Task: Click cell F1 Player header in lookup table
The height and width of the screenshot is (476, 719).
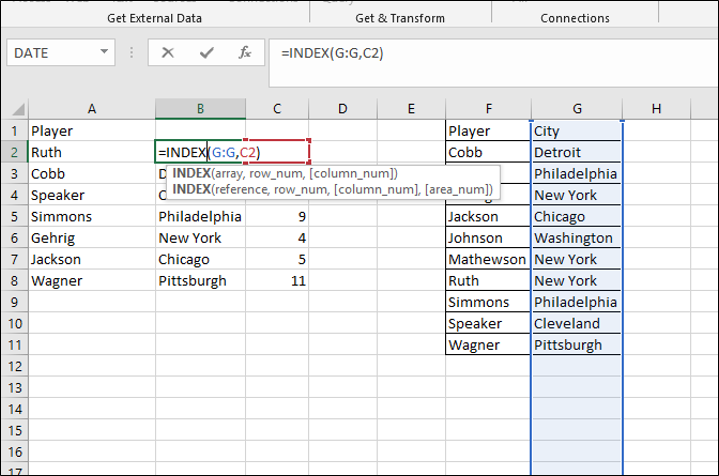Action: pyautogui.click(x=488, y=131)
